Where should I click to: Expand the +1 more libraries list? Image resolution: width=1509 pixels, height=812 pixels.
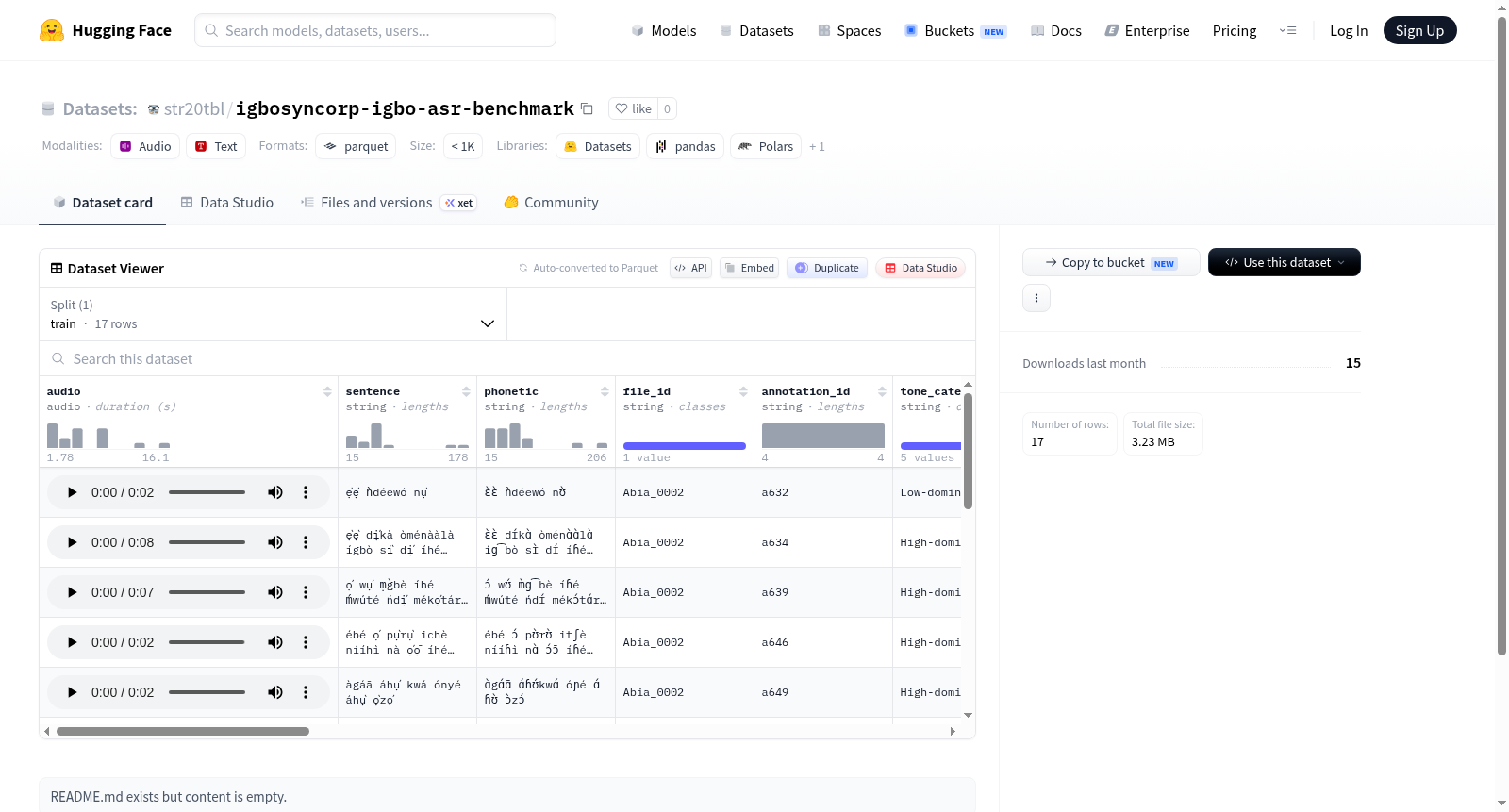(x=817, y=146)
